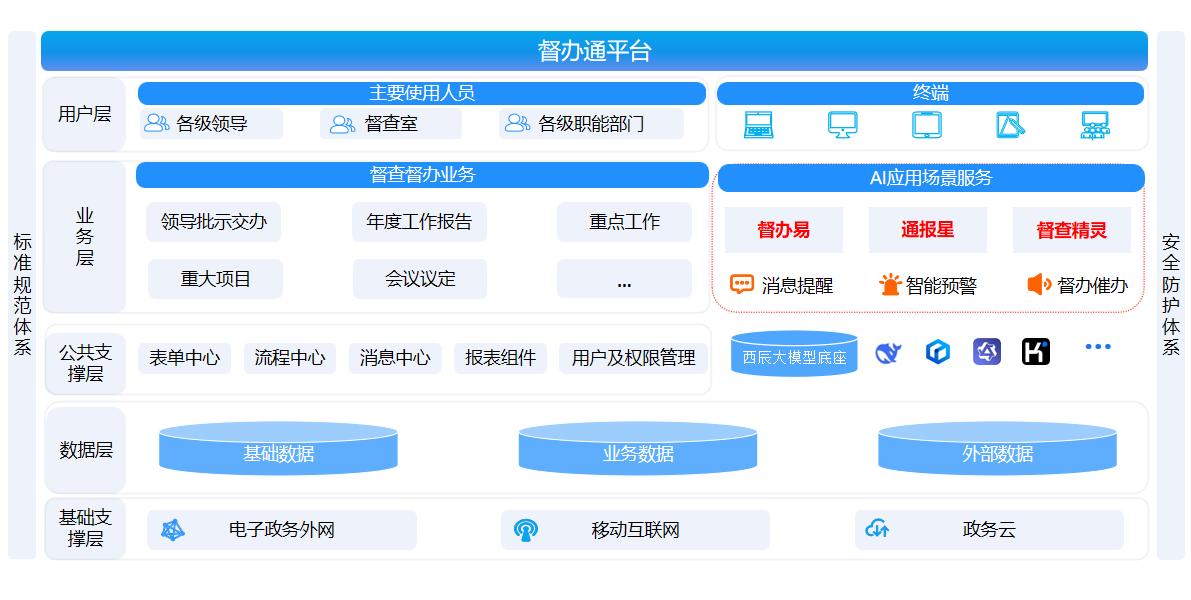Click the black Kimi K icon
1191x600 pixels.
(x=1036, y=352)
